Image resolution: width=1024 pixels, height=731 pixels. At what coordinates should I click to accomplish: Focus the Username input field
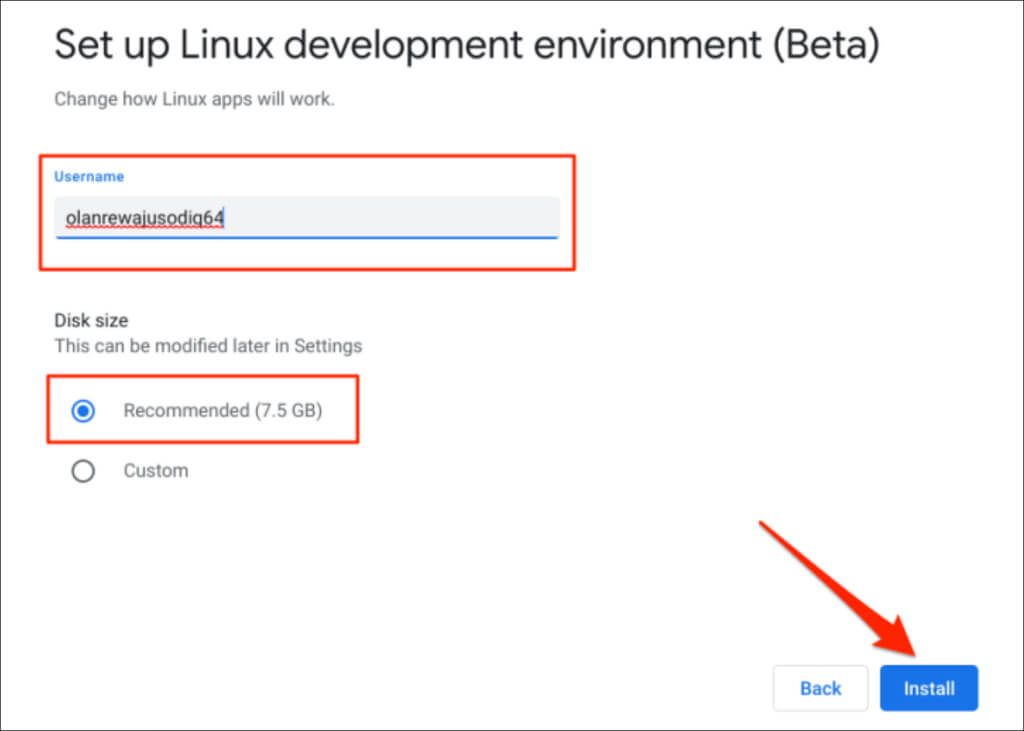click(x=306, y=217)
